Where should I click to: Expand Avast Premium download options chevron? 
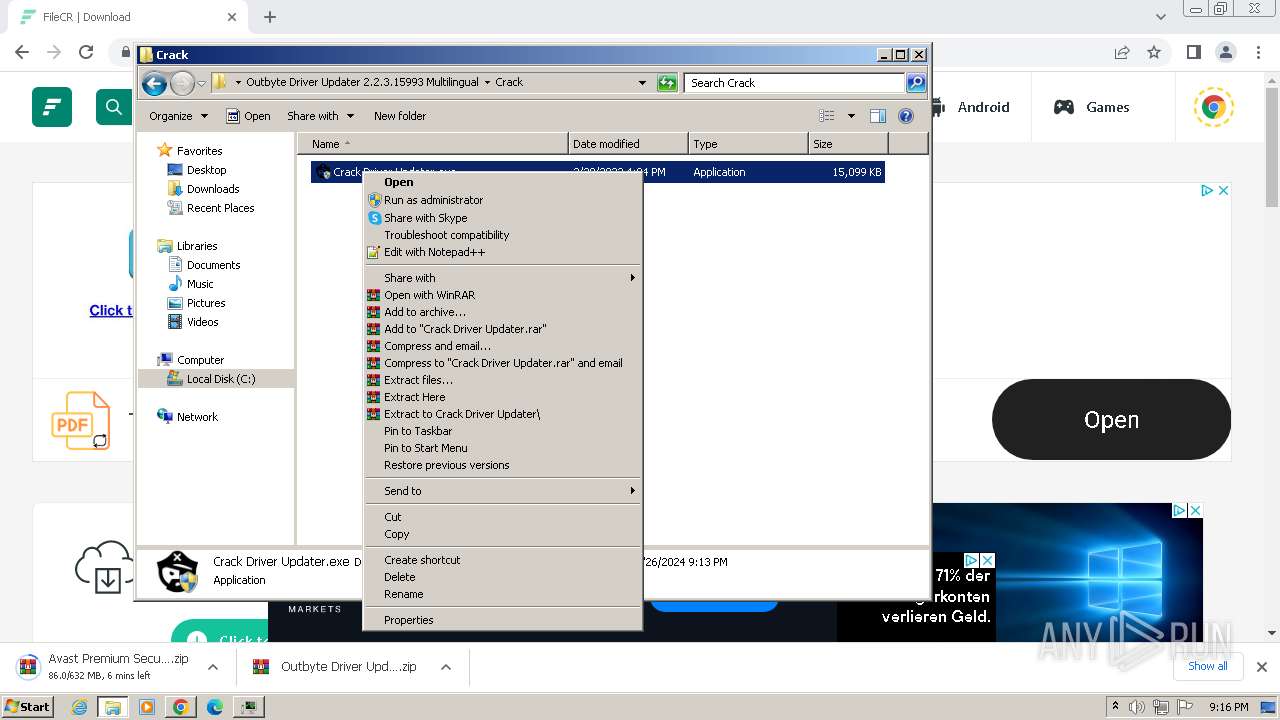213,667
